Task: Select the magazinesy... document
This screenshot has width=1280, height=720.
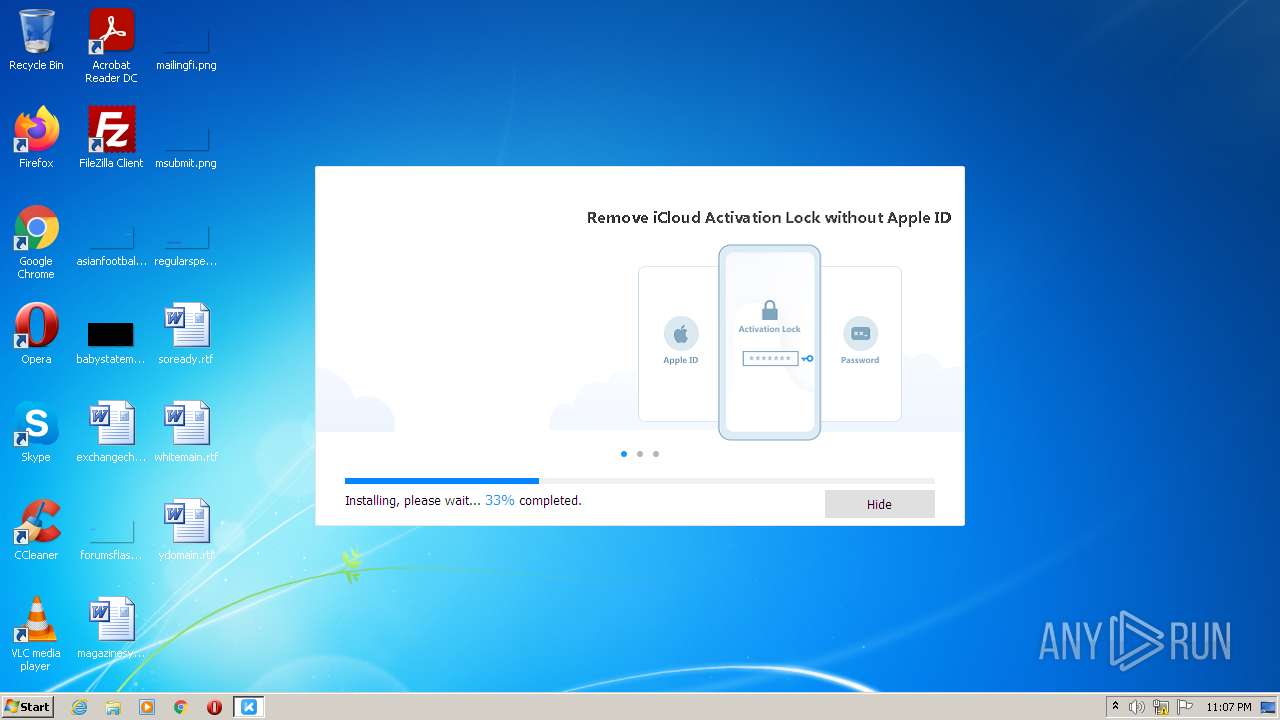Action: tap(111, 628)
